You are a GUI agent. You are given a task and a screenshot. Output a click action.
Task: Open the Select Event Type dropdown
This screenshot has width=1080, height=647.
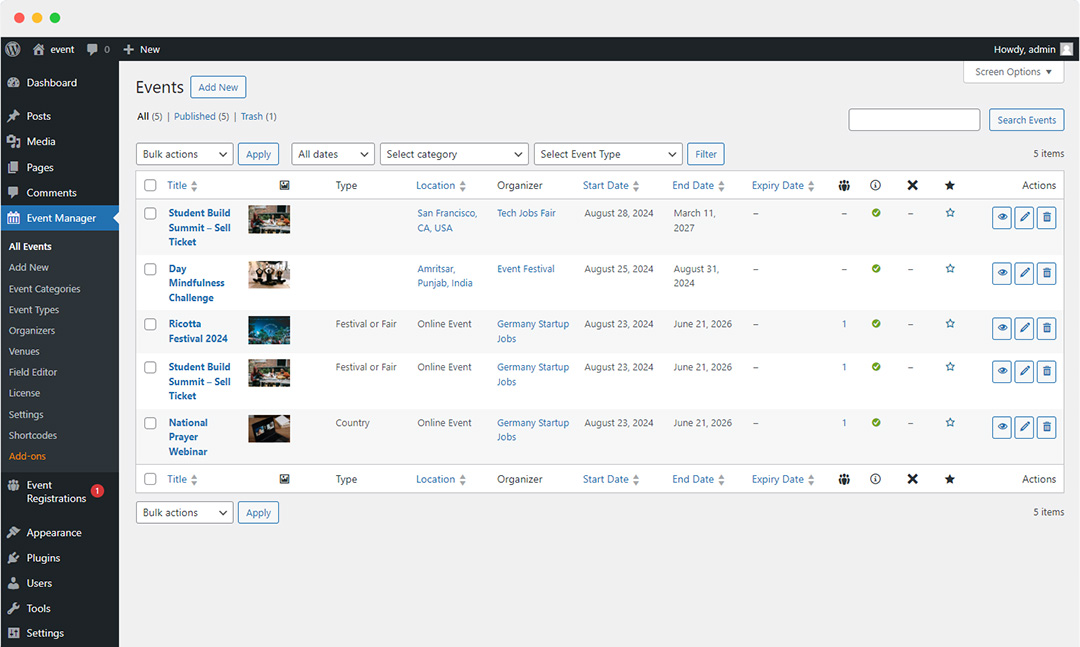608,154
